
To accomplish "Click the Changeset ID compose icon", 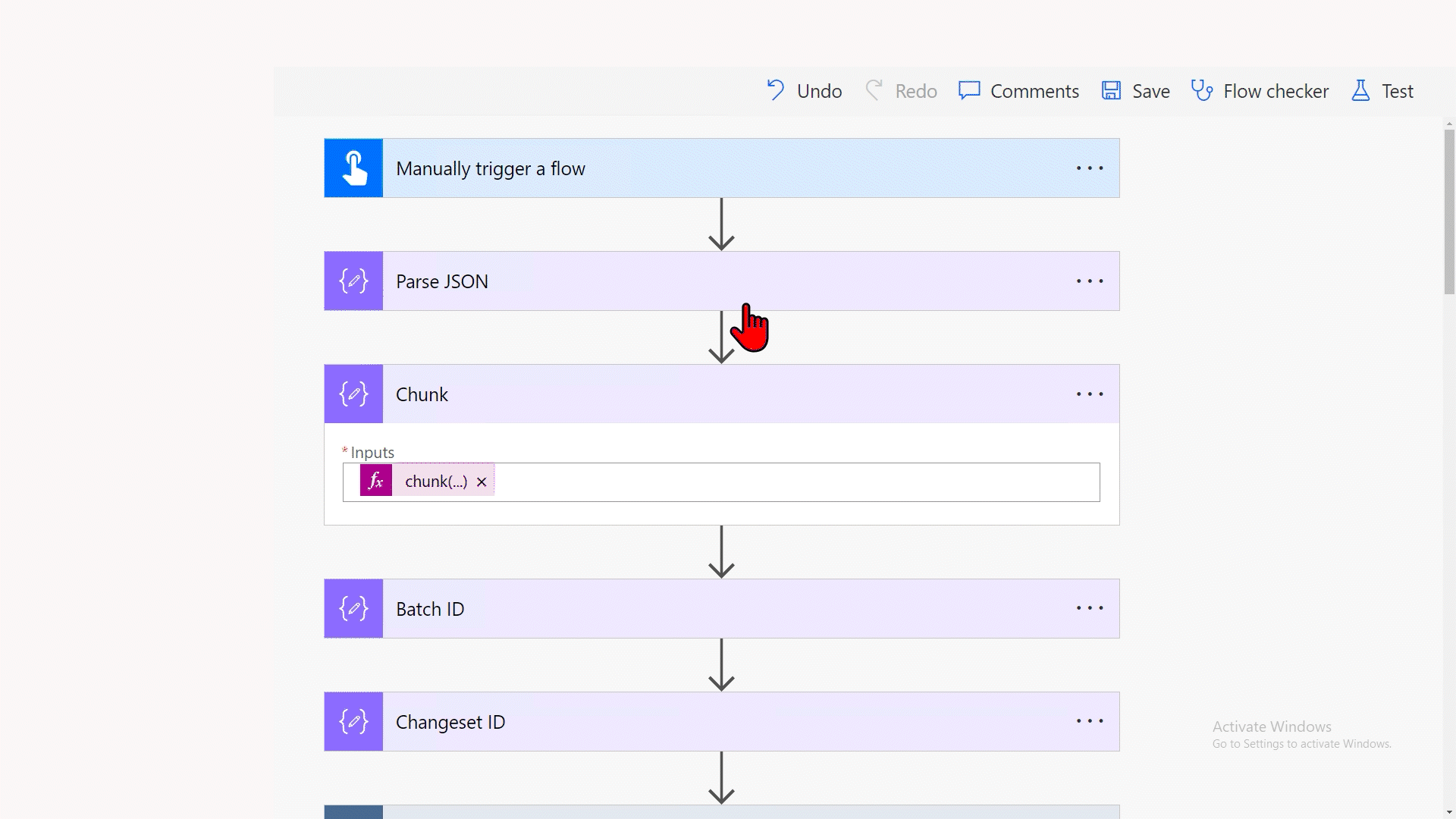I will point(353,721).
